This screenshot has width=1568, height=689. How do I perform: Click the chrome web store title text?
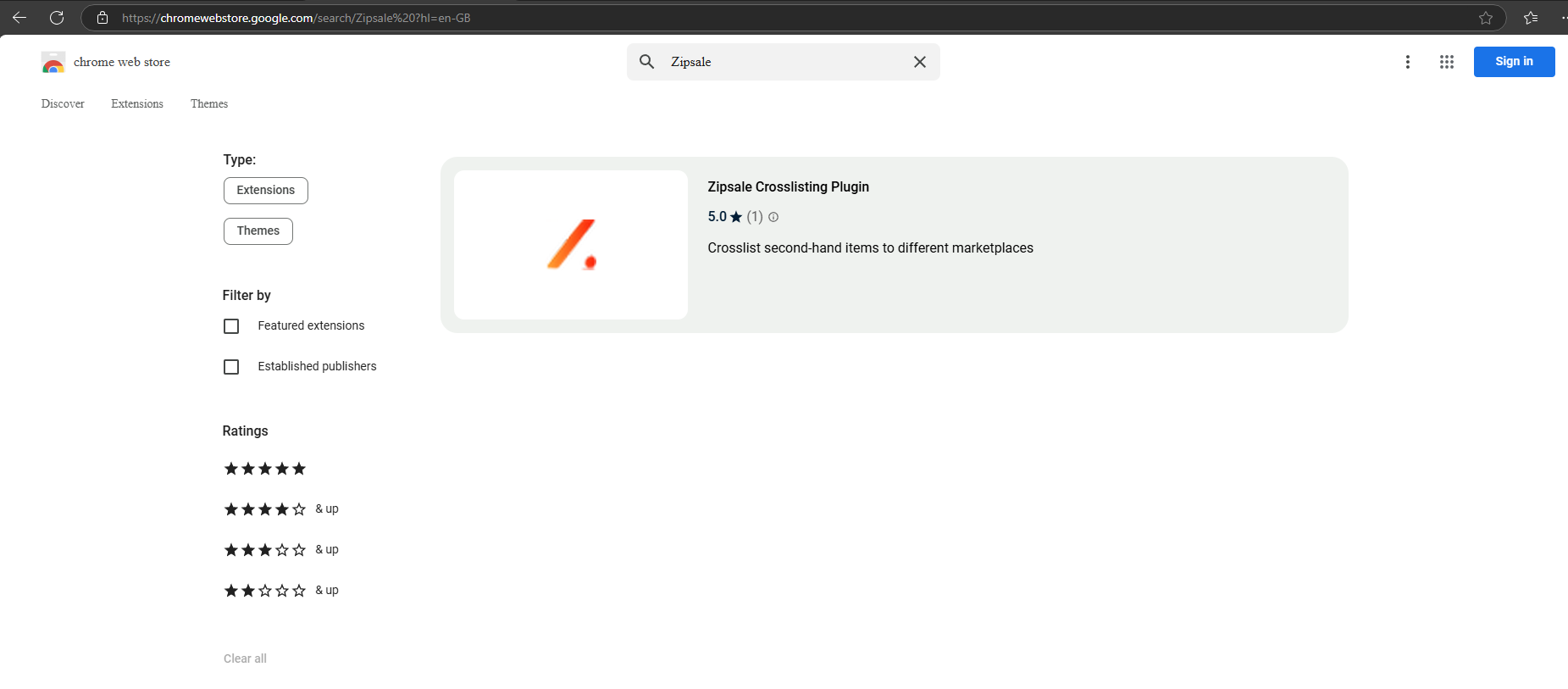(x=122, y=62)
